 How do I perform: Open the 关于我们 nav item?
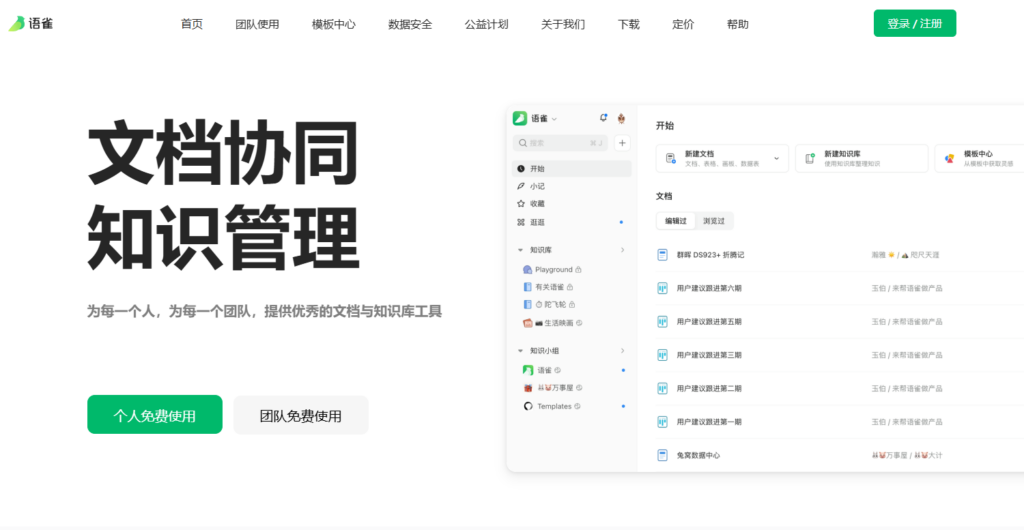[563, 24]
